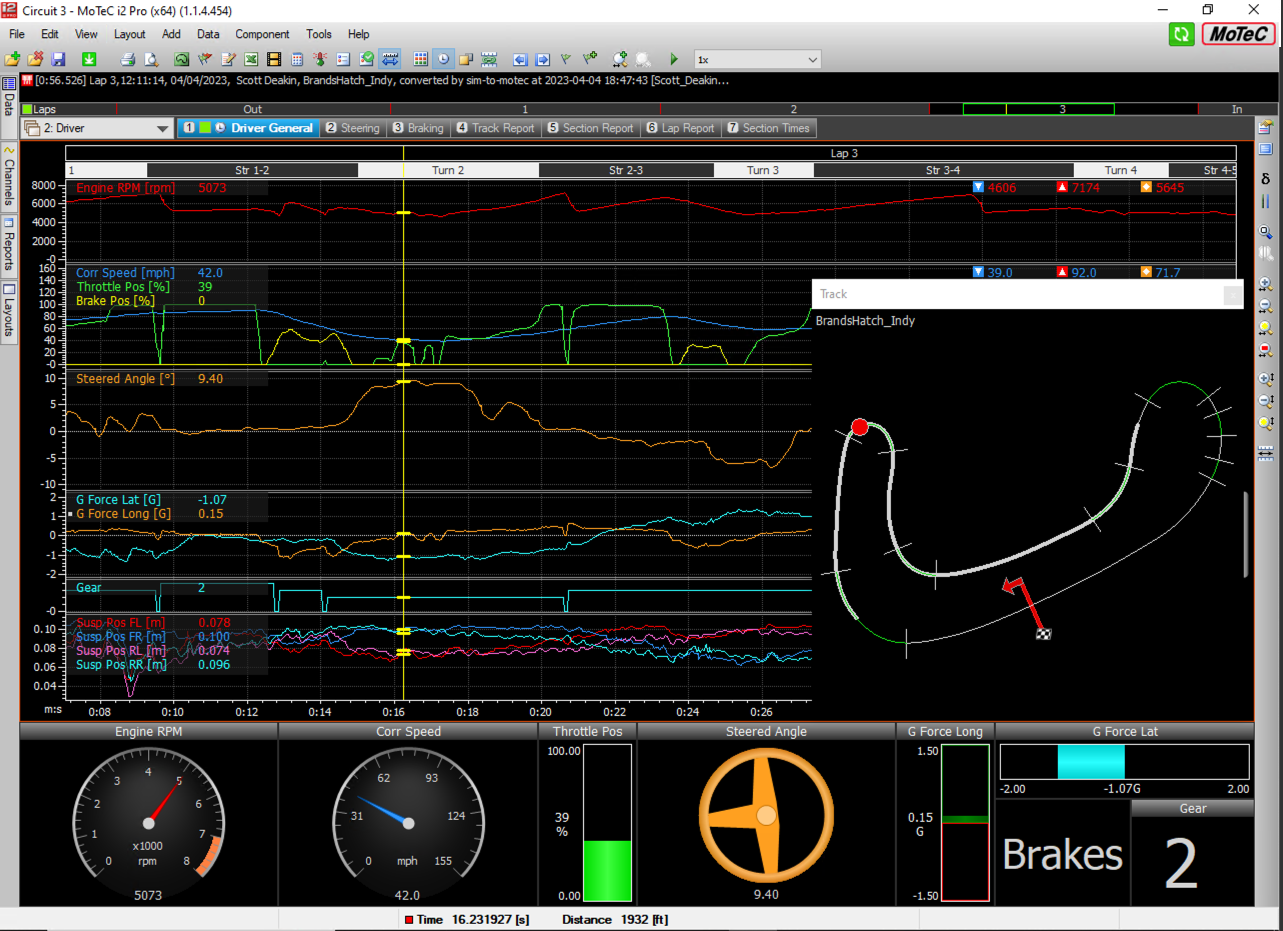Click the New Workspace icon in toolbar

pyautogui.click(x=13, y=59)
